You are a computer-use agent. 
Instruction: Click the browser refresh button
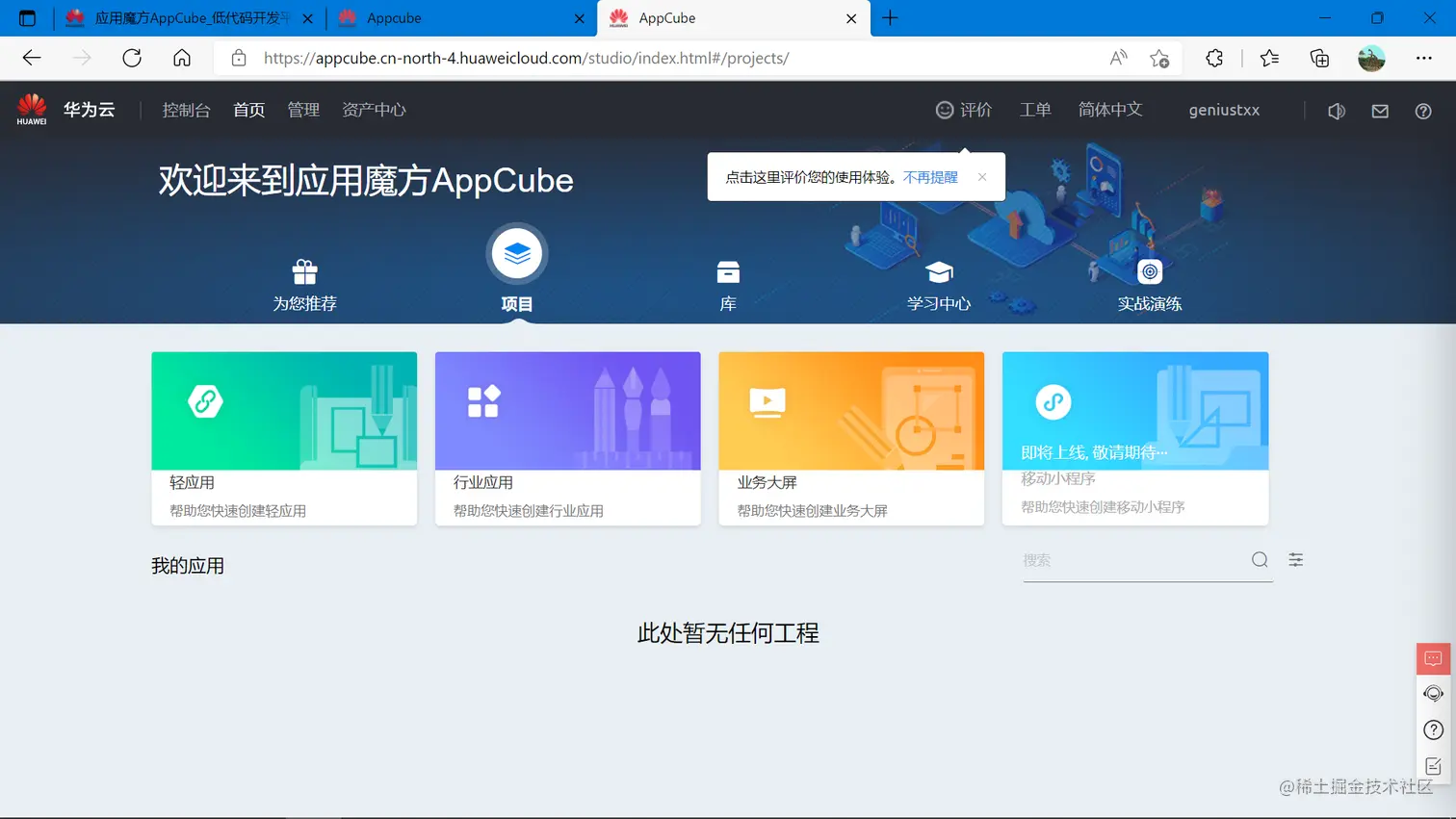click(132, 58)
